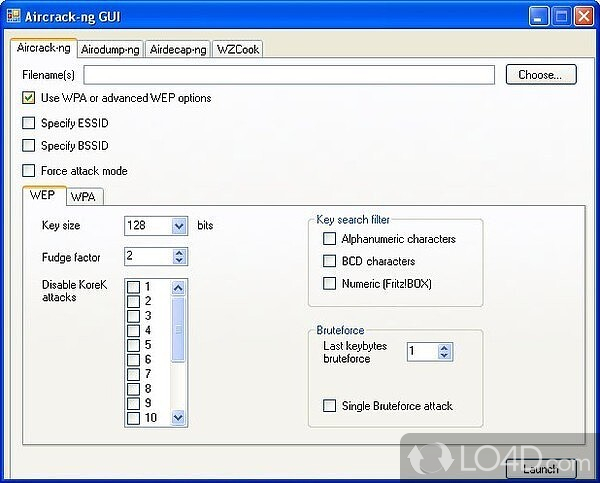Increase Last keybytes bruteforce value
Viewport: 600px width, 483px height.
[444, 348]
